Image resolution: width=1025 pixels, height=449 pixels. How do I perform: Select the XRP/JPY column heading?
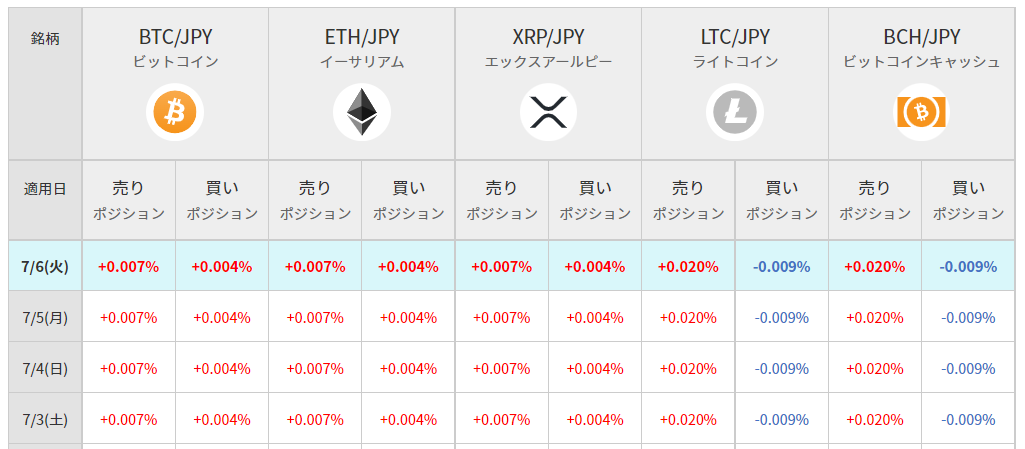click(x=548, y=37)
